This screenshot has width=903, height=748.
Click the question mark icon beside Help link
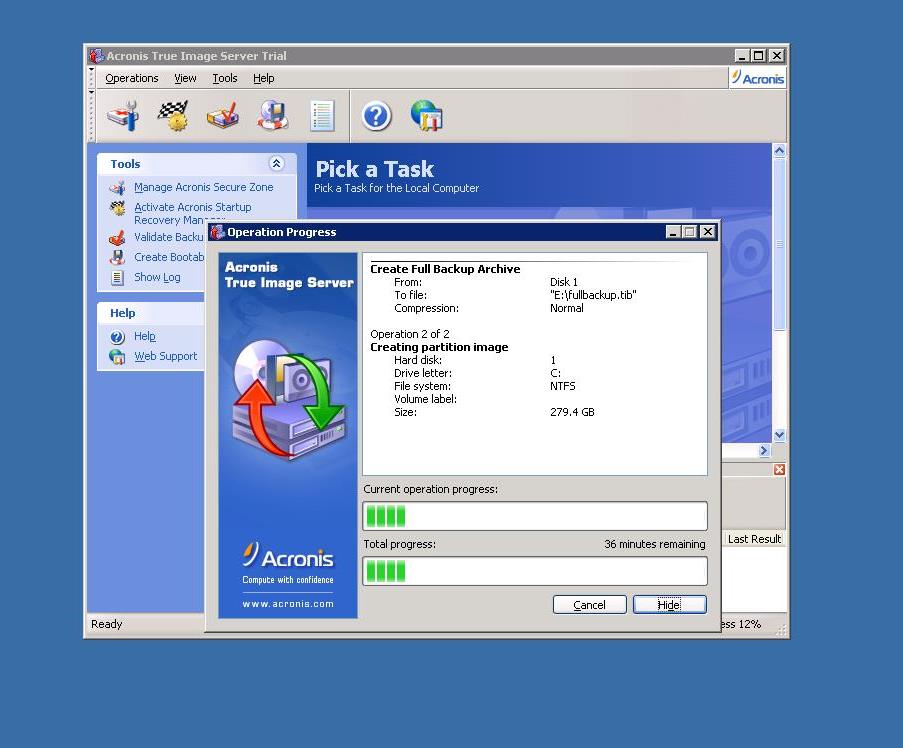[117, 337]
